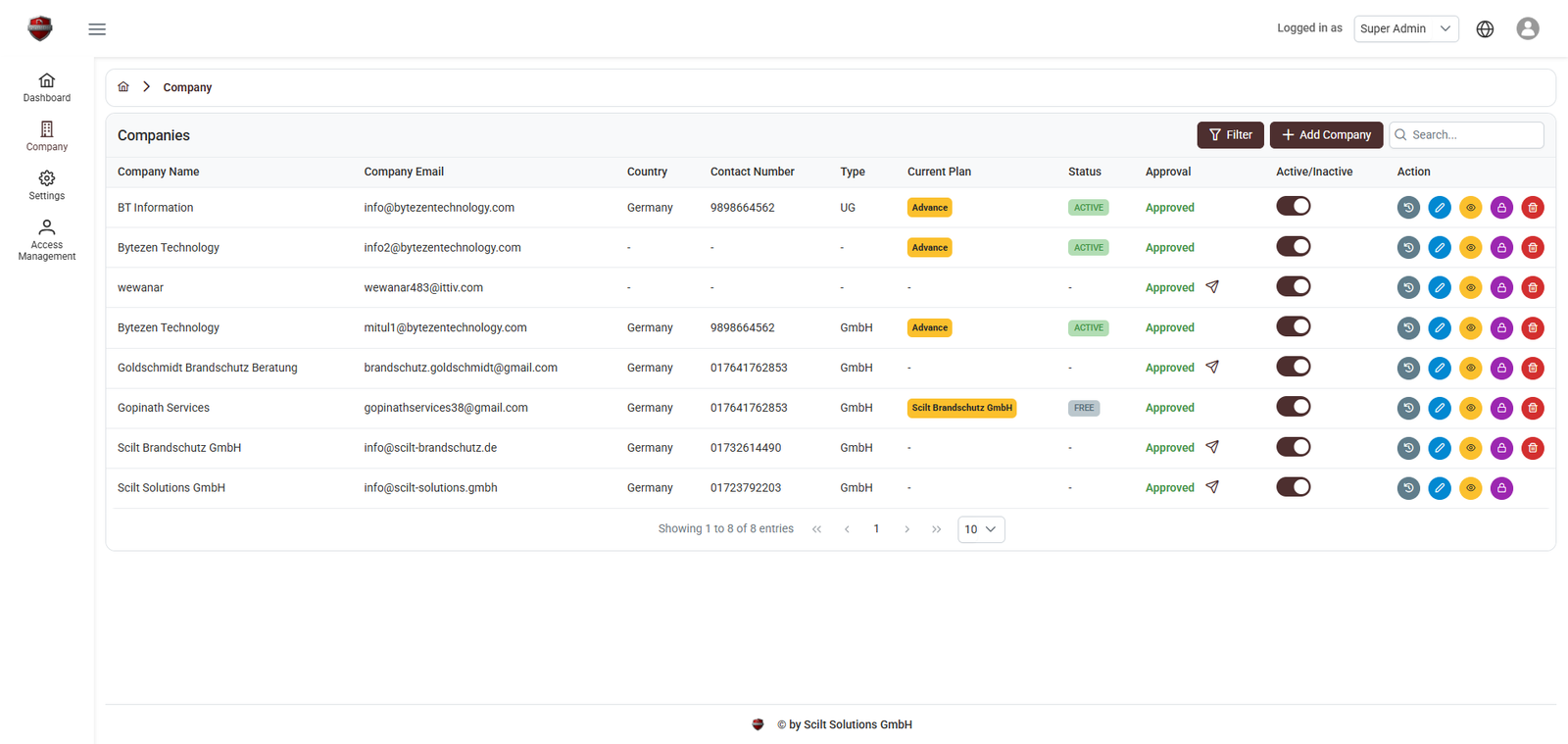Click the home breadcrumb icon
Viewport: 1568px width, 744px height.
123,87
